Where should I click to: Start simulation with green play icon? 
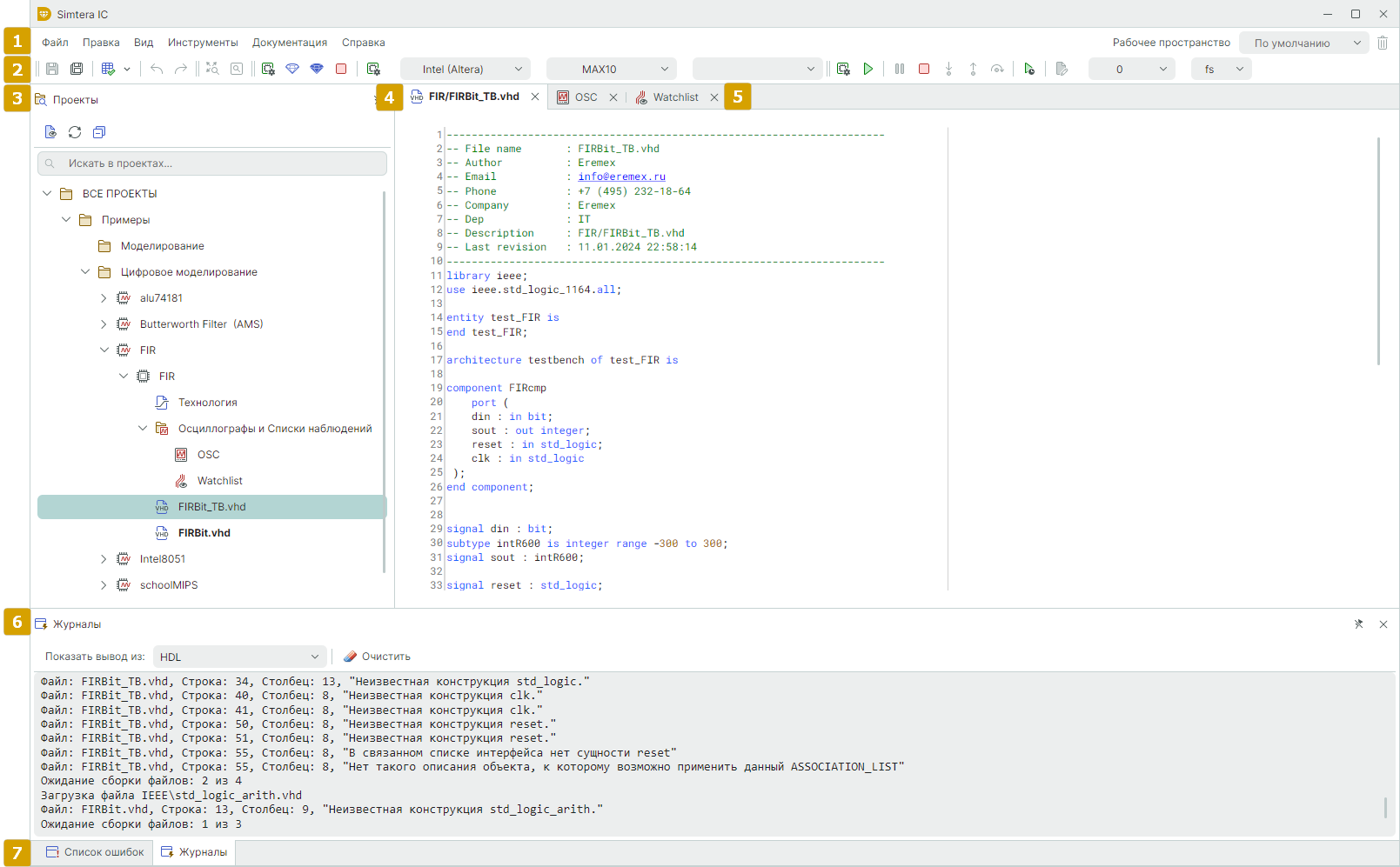point(867,69)
